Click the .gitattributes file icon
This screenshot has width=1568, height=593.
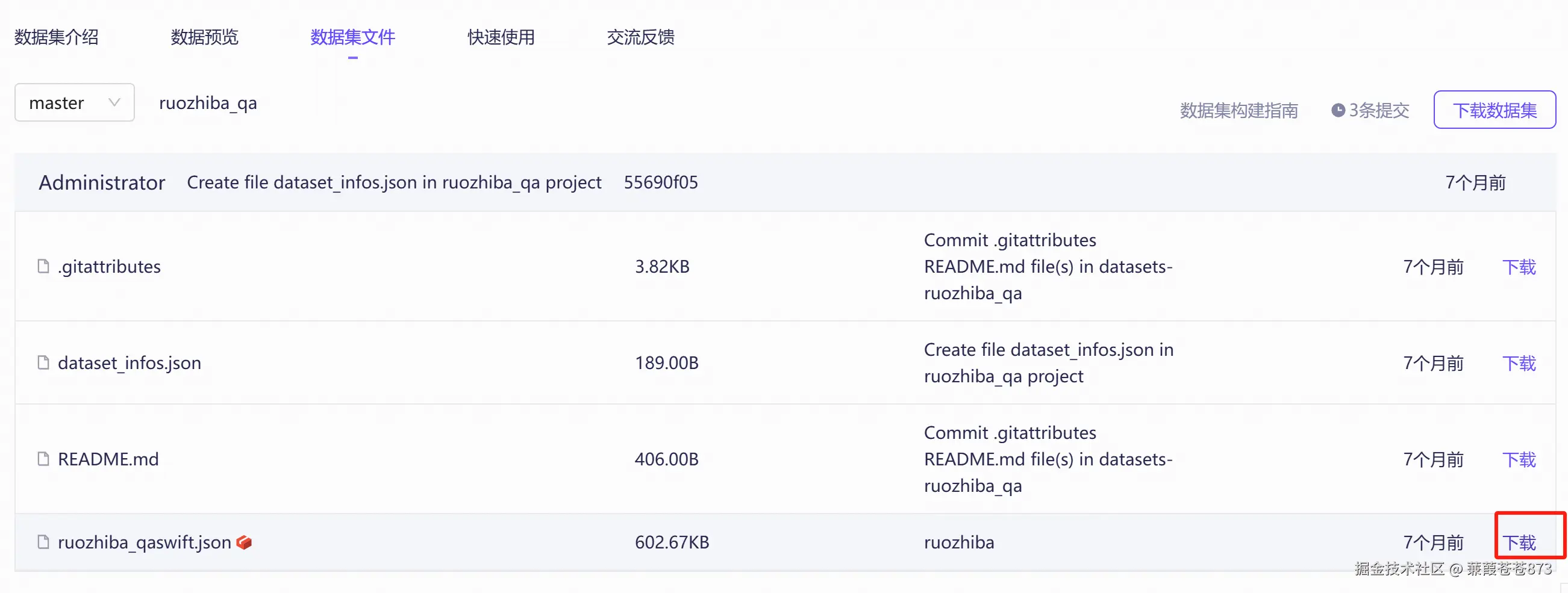pos(43,266)
